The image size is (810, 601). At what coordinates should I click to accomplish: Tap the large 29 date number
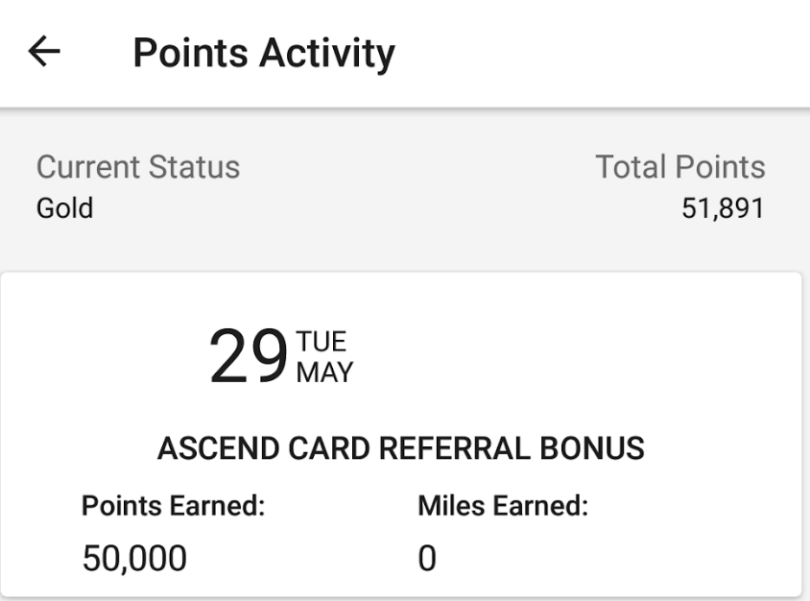click(247, 352)
